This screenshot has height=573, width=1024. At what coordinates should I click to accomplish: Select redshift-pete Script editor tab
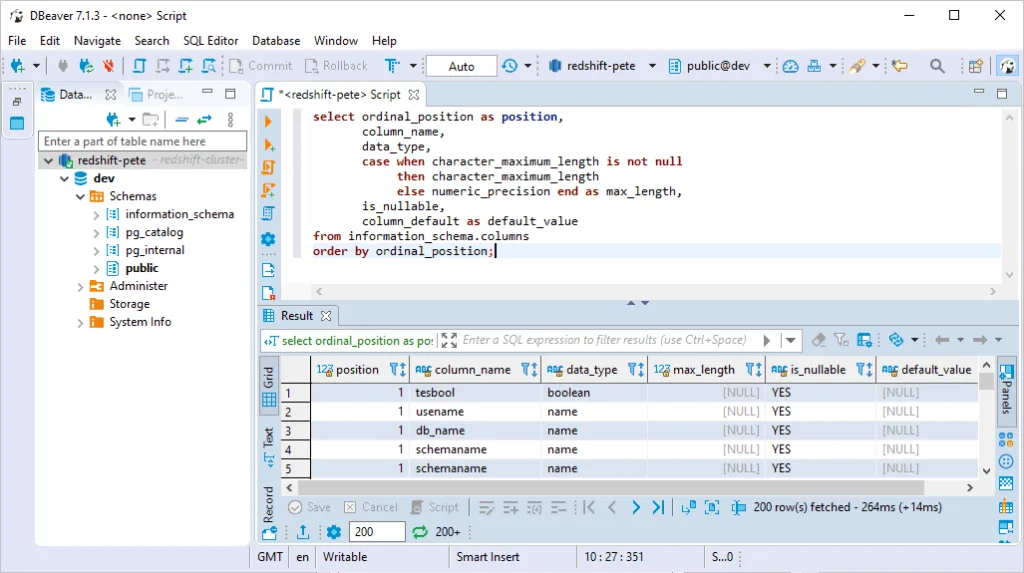(340, 95)
